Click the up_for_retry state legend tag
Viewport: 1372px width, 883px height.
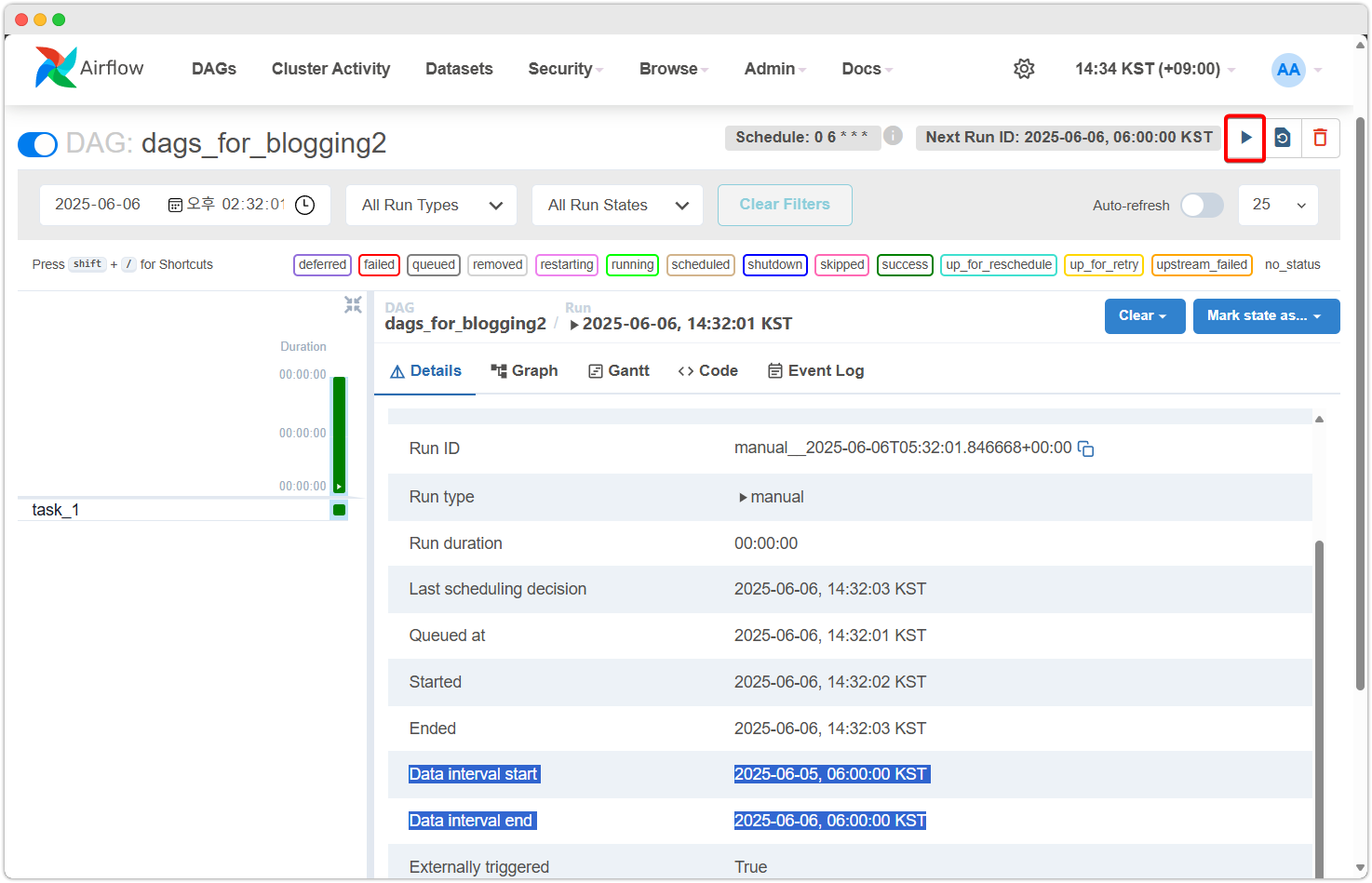click(x=1104, y=265)
